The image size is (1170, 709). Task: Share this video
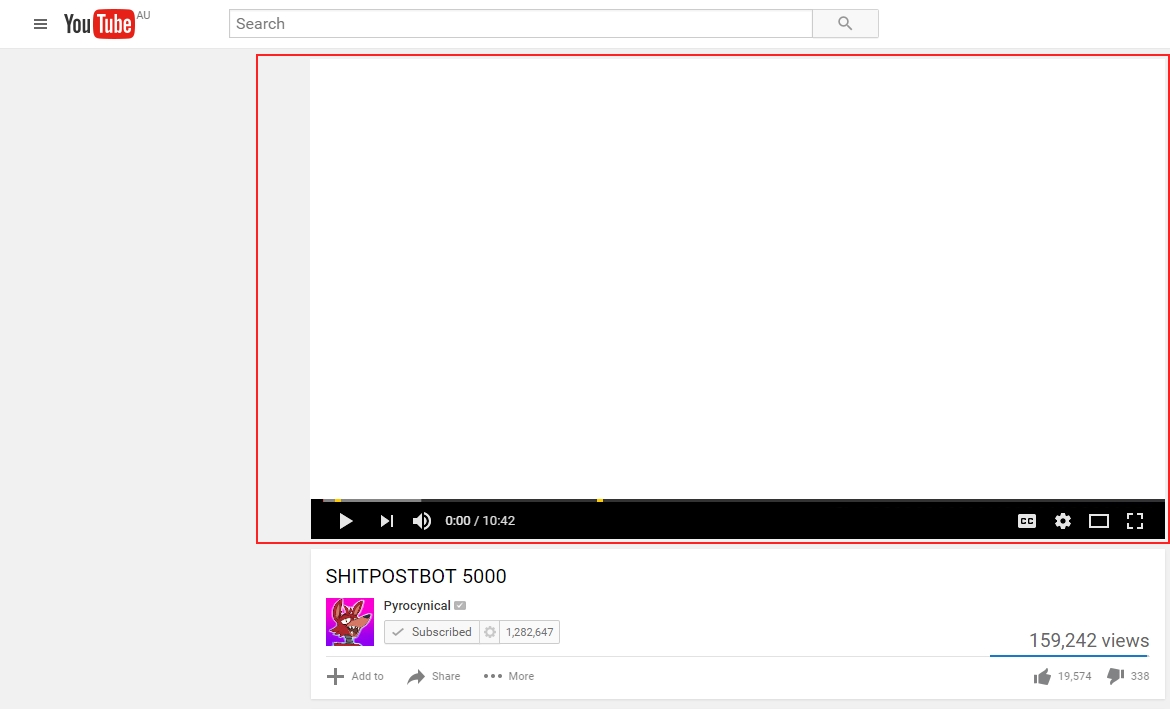[434, 676]
